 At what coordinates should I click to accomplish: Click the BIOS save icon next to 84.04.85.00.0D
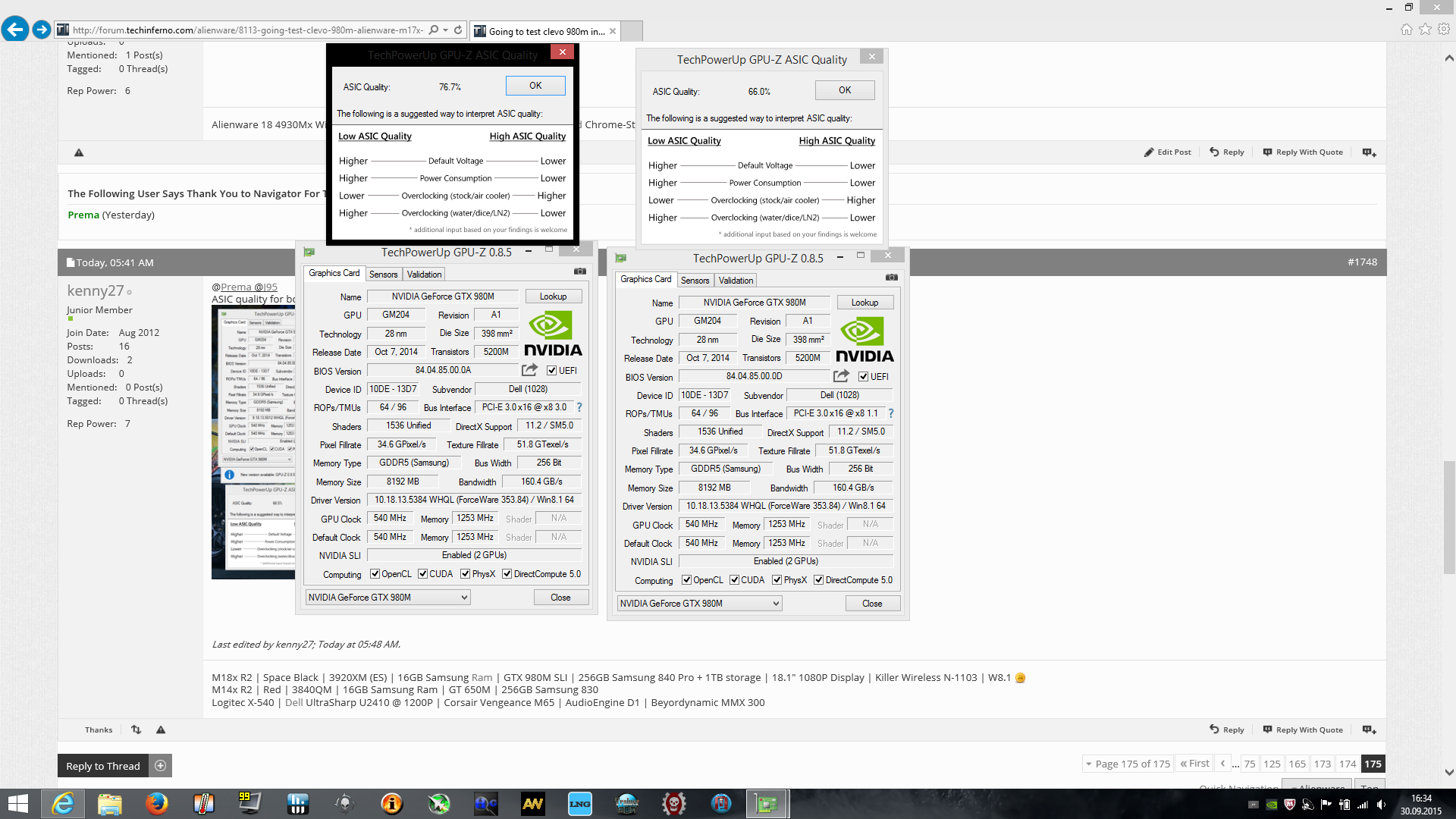841,376
